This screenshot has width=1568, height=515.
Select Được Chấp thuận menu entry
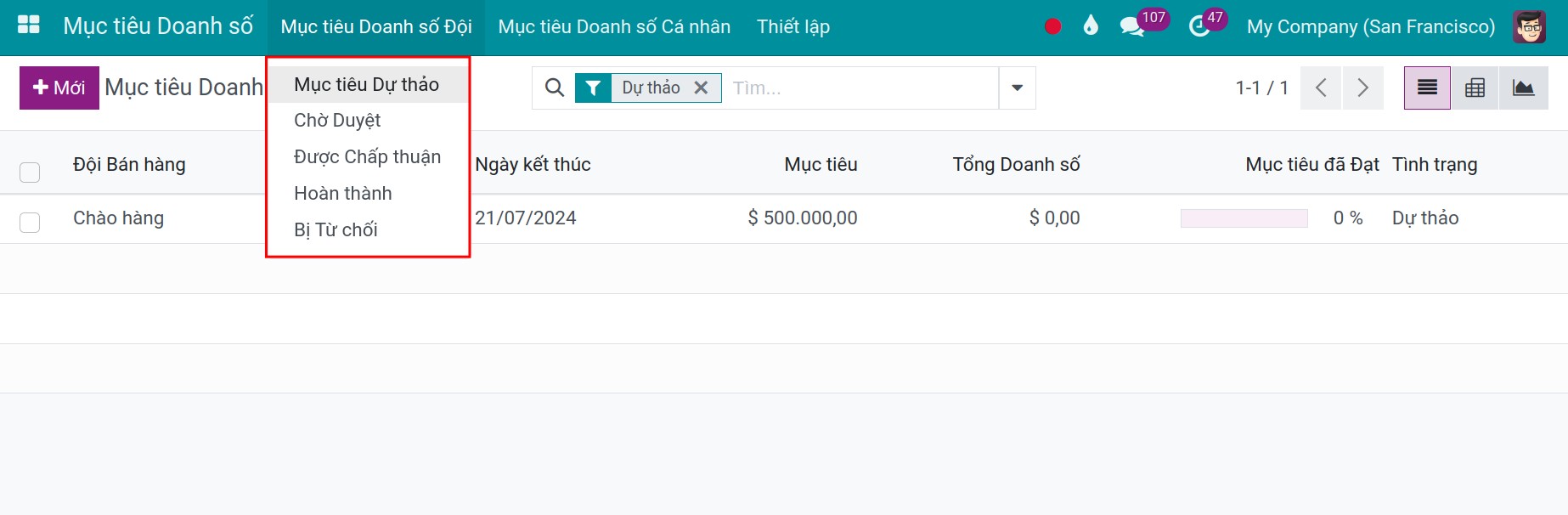click(x=367, y=157)
